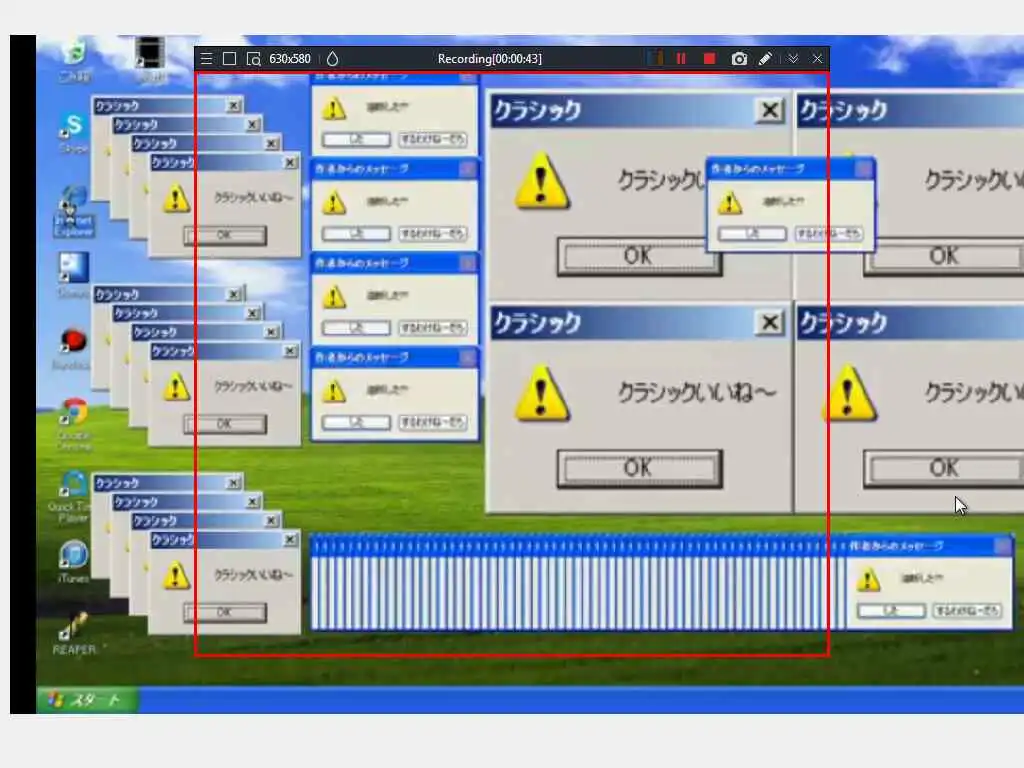The height and width of the screenshot is (768, 1024).
Task: Click the warning icon in bottom-right blue dialog
Action: pos(868,579)
